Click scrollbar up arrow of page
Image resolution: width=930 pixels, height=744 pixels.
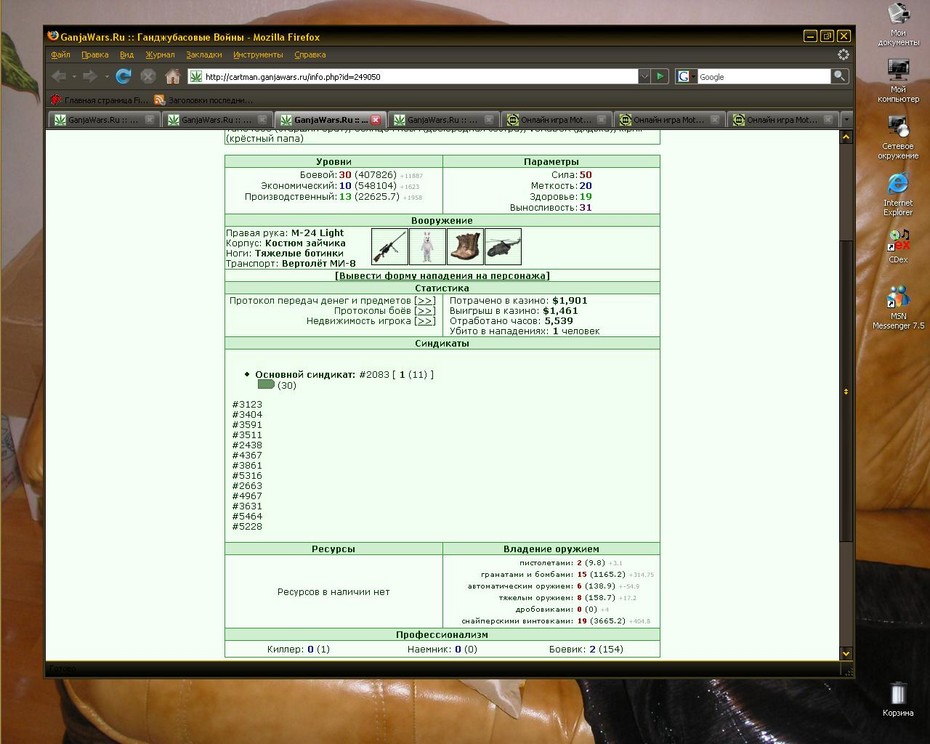tap(846, 138)
